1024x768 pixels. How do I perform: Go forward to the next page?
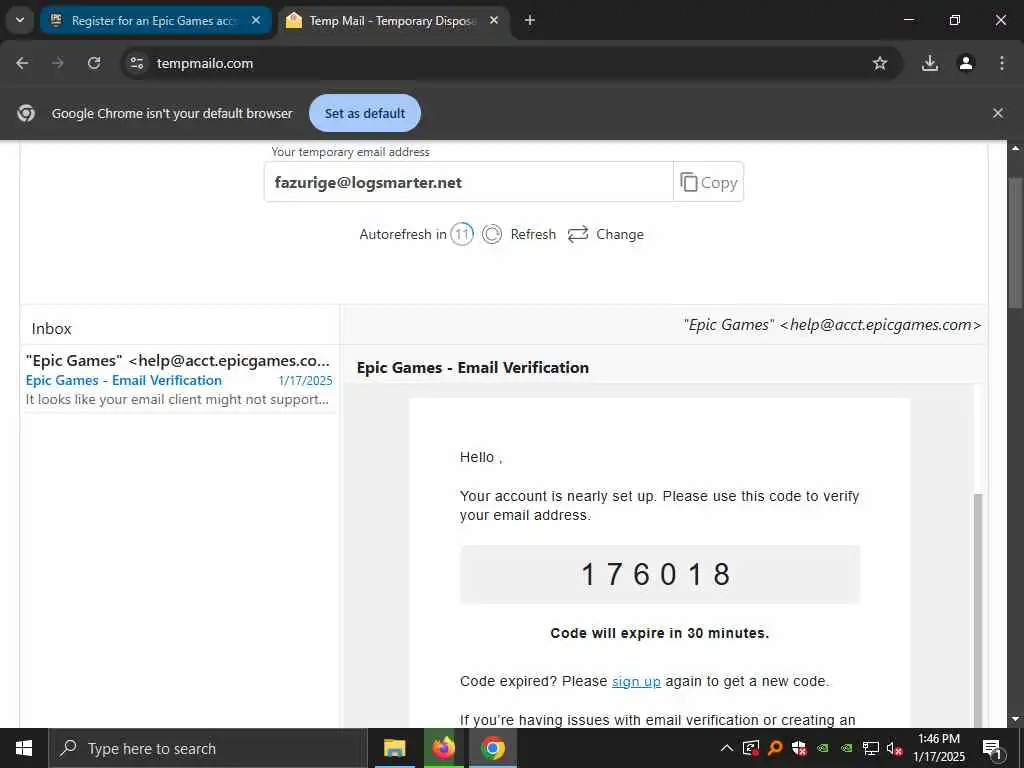click(58, 63)
